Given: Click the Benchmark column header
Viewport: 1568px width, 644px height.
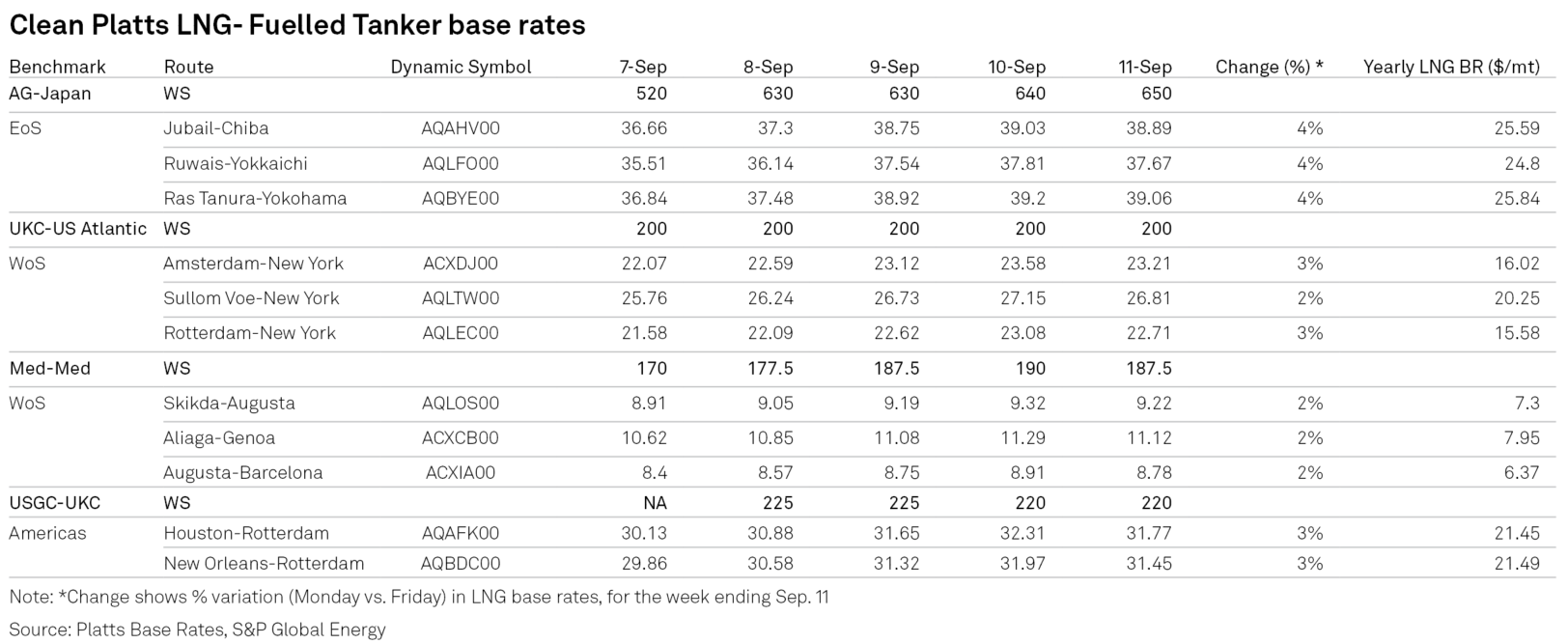Looking at the screenshot, I should pyautogui.click(x=57, y=67).
